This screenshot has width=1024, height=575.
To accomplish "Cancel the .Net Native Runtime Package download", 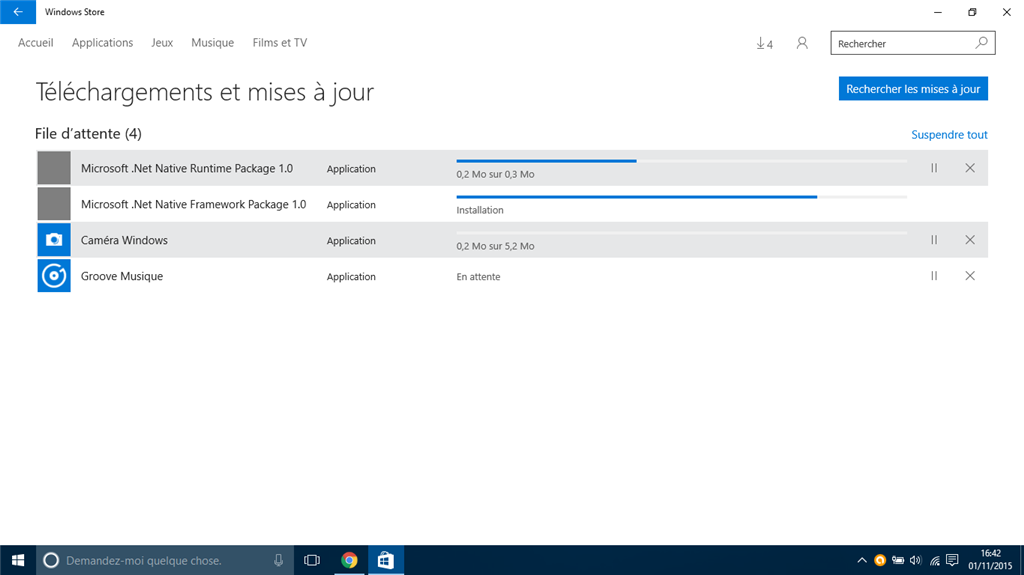I will [970, 168].
